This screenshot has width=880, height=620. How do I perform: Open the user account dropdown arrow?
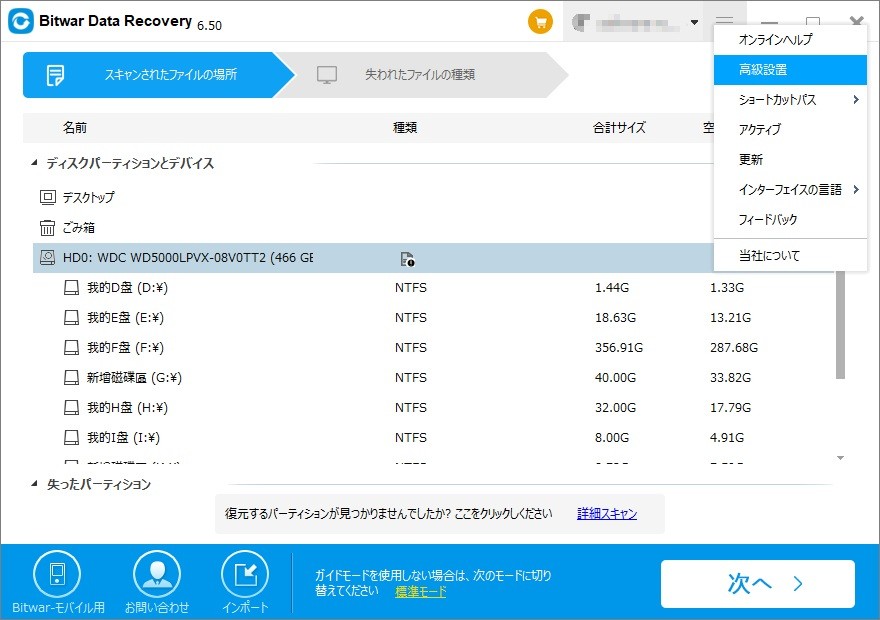(694, 22)
